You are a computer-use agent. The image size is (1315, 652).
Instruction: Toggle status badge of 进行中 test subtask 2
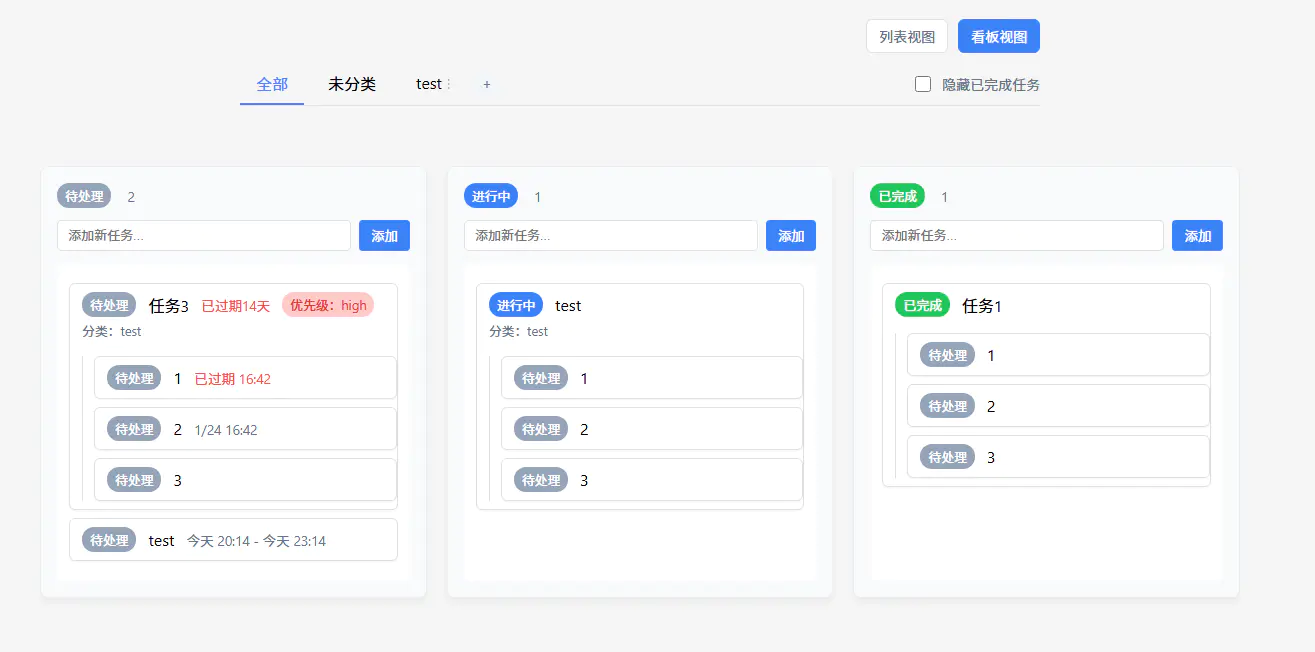pyautogui.click(x=541, y=429)
